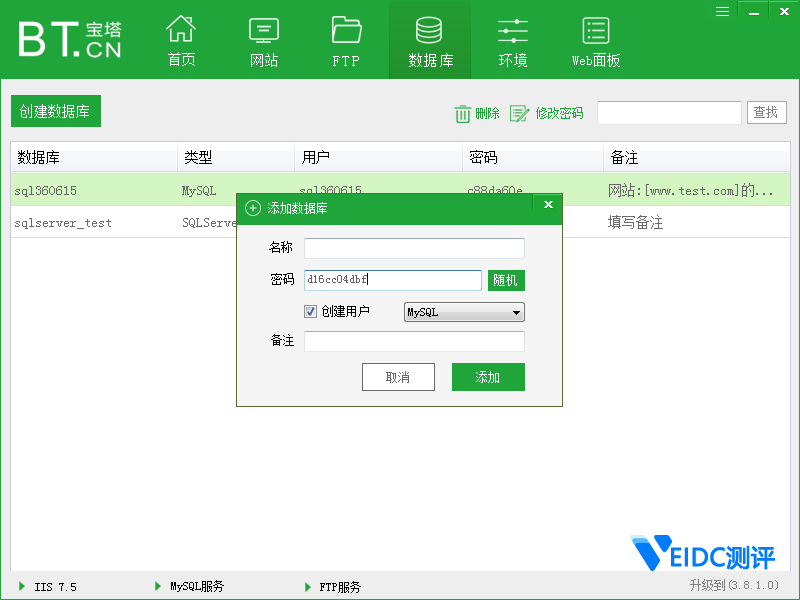800x600 pixels.
Task: Close the 添加数据库 dialog
Action: (548, 205)
